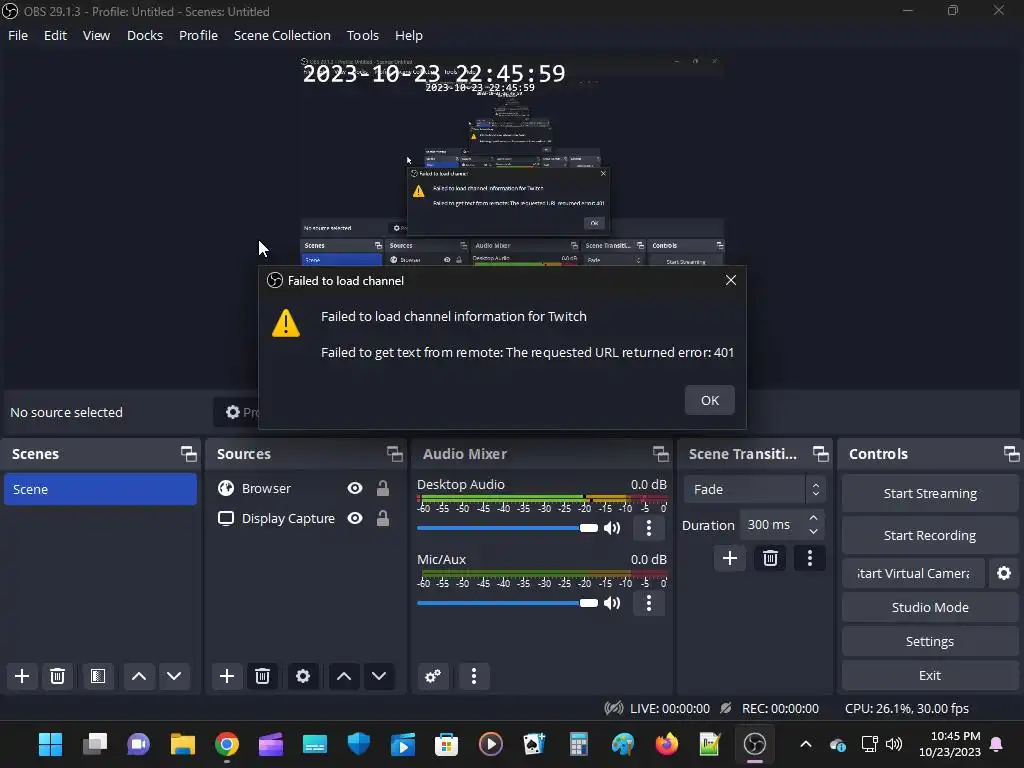Select the Scene item in Scenes list
The height and width of the screenshot is (768, 1024).
100,489
